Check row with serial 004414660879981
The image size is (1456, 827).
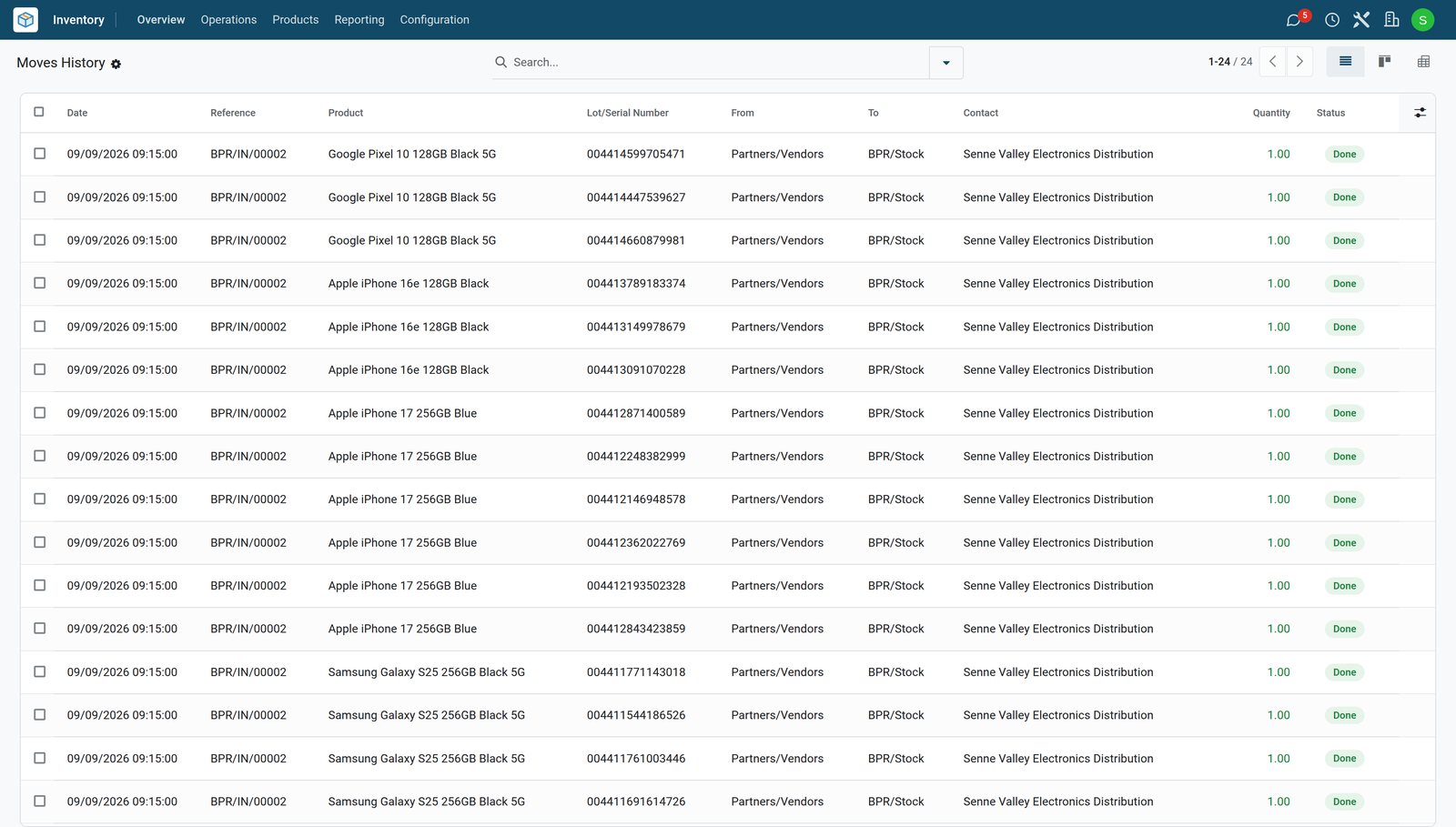coord(39,240)
